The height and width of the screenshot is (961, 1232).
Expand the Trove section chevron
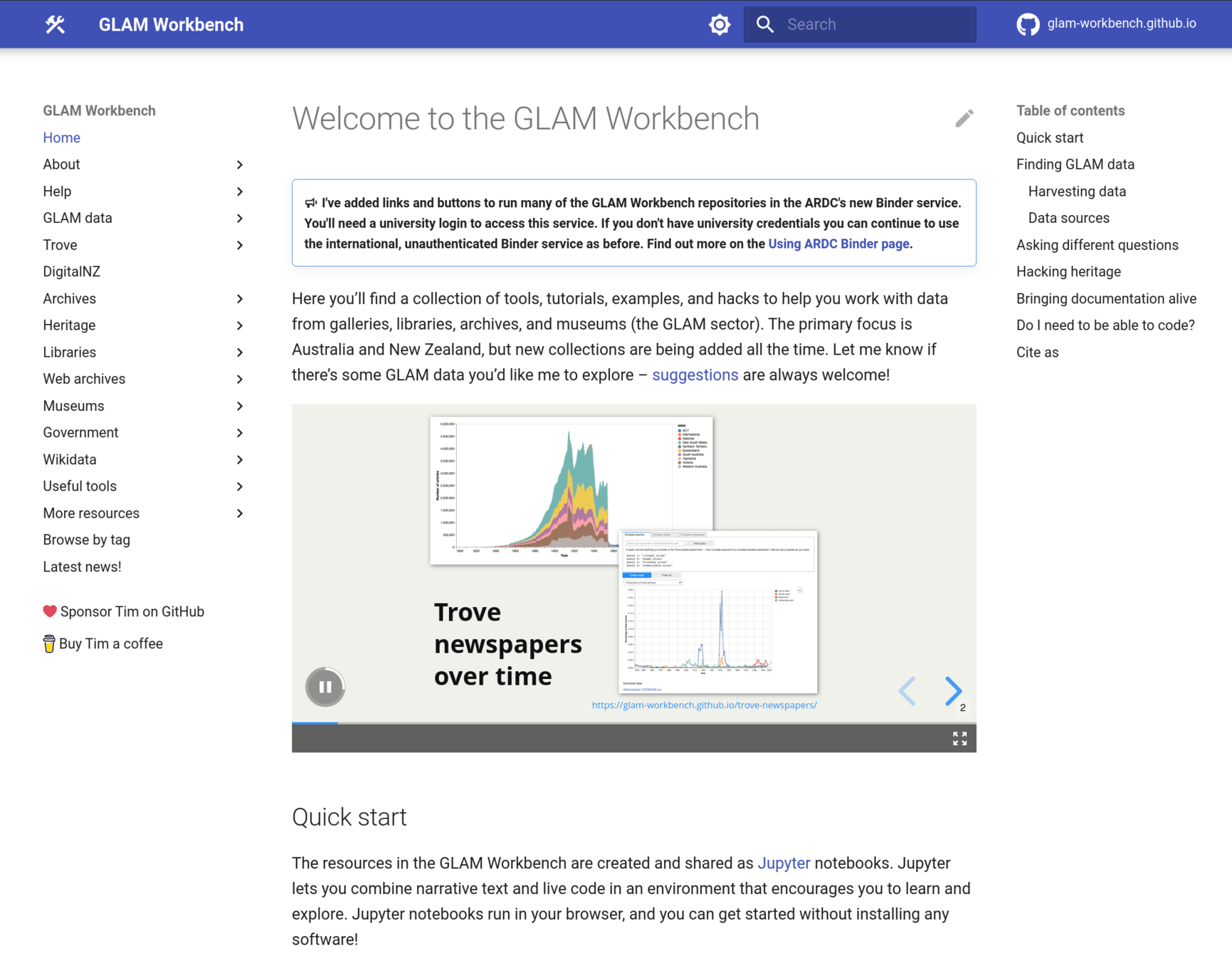[x=240, y=245]
